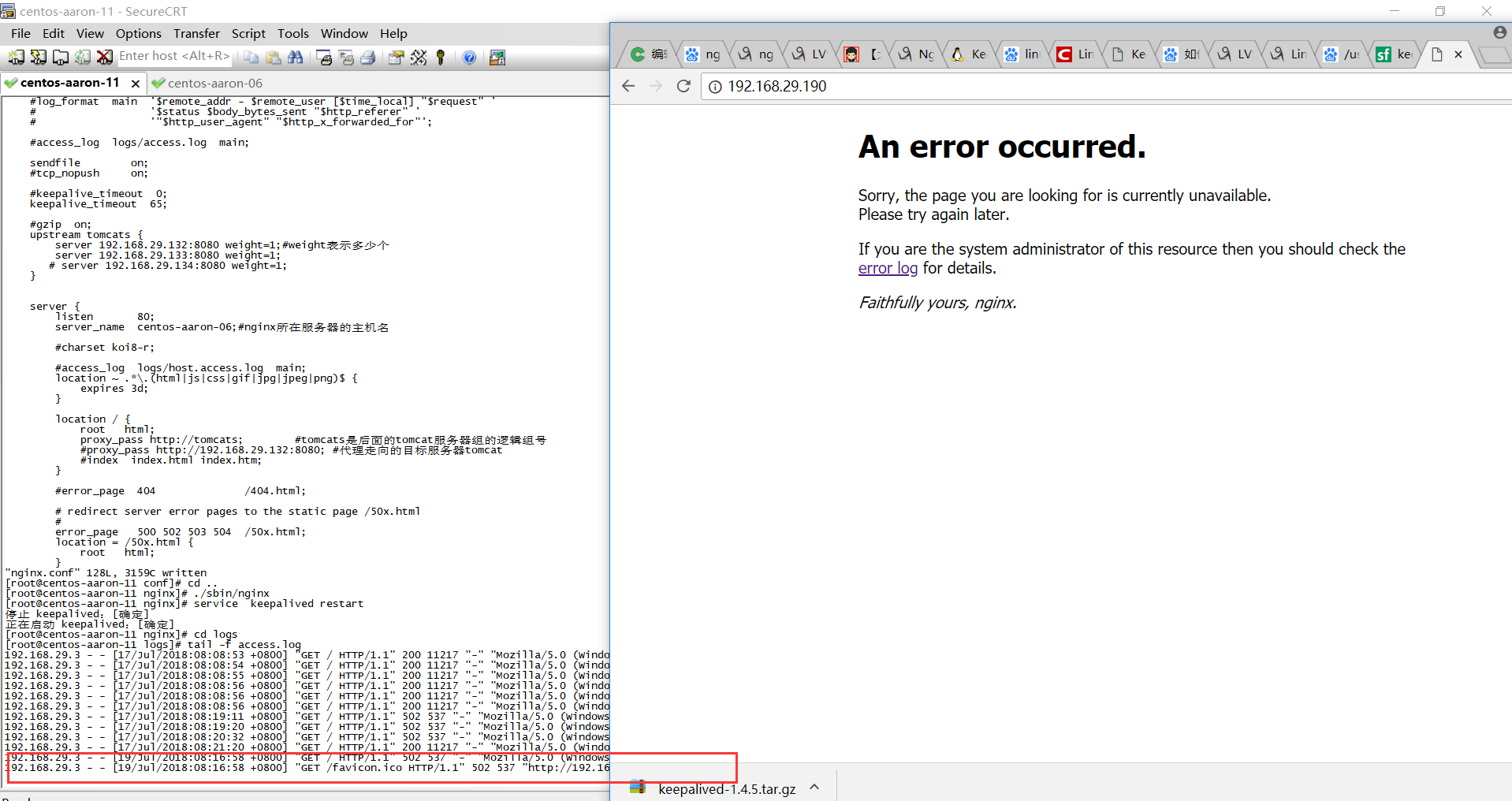This screenshot has width=1512, height=801.
Task: Switch to the Linux penguin 'Ke' tab
Action: 969,54
